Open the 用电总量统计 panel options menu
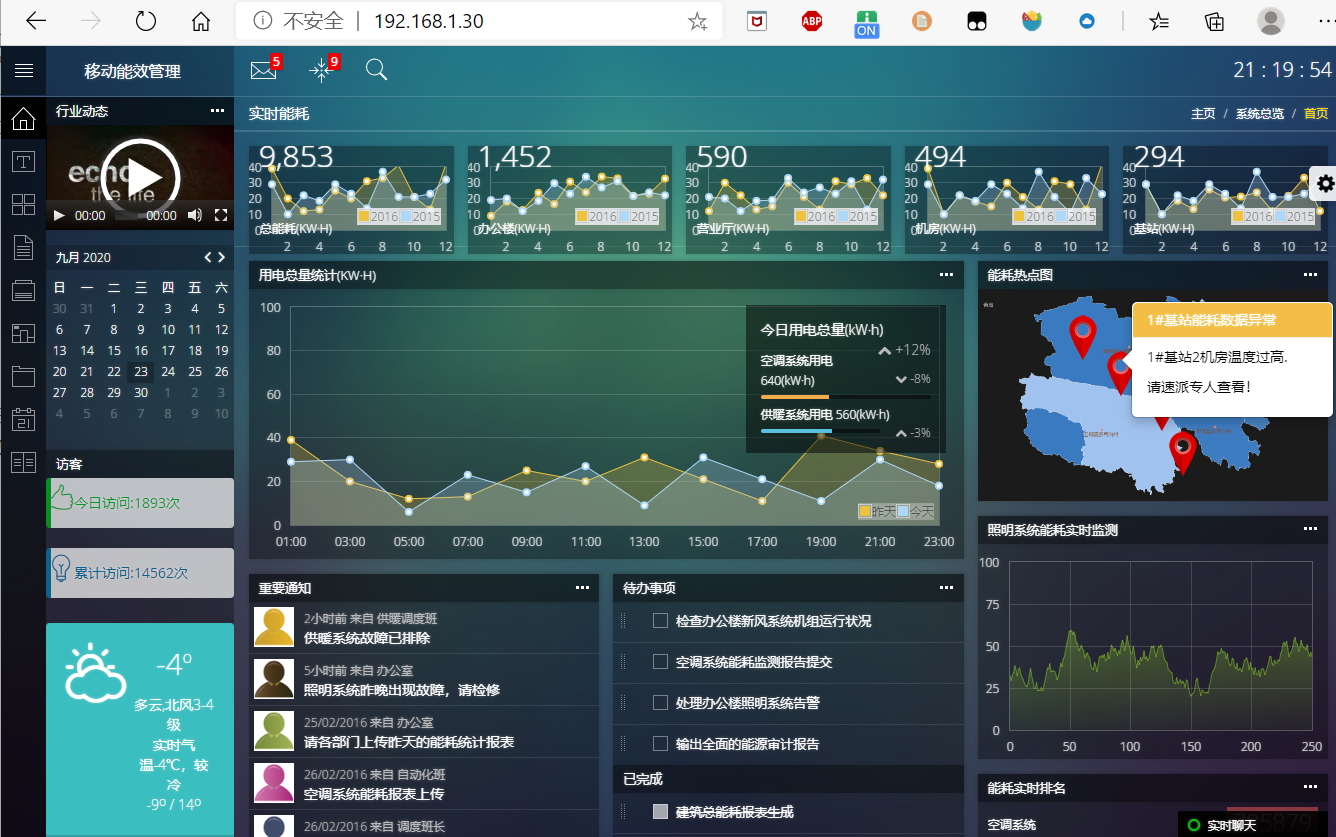This screenshot has height=837, width=1336. tap(946, 274)
